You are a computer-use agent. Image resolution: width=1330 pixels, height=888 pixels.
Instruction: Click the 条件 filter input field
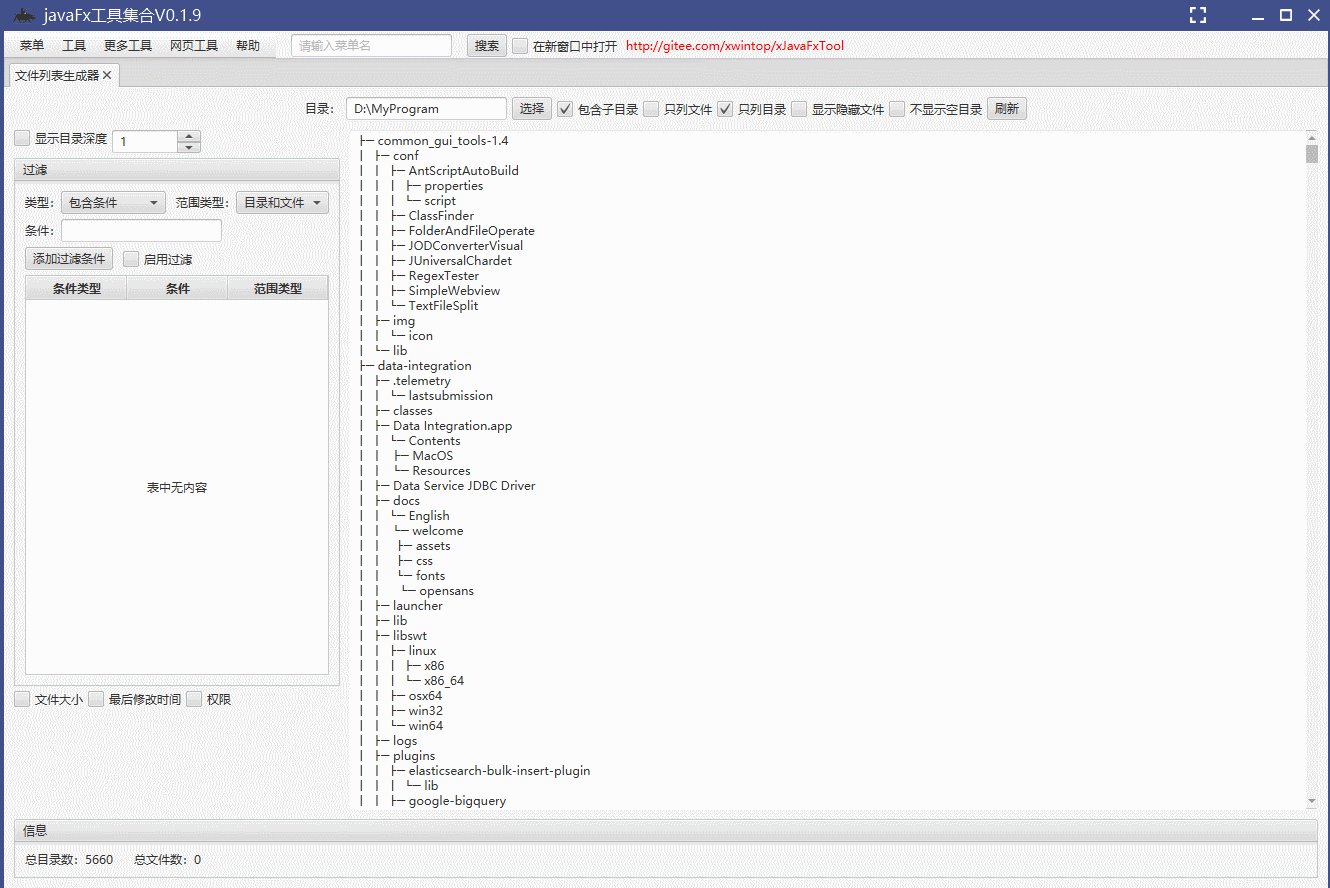point(141,231)
